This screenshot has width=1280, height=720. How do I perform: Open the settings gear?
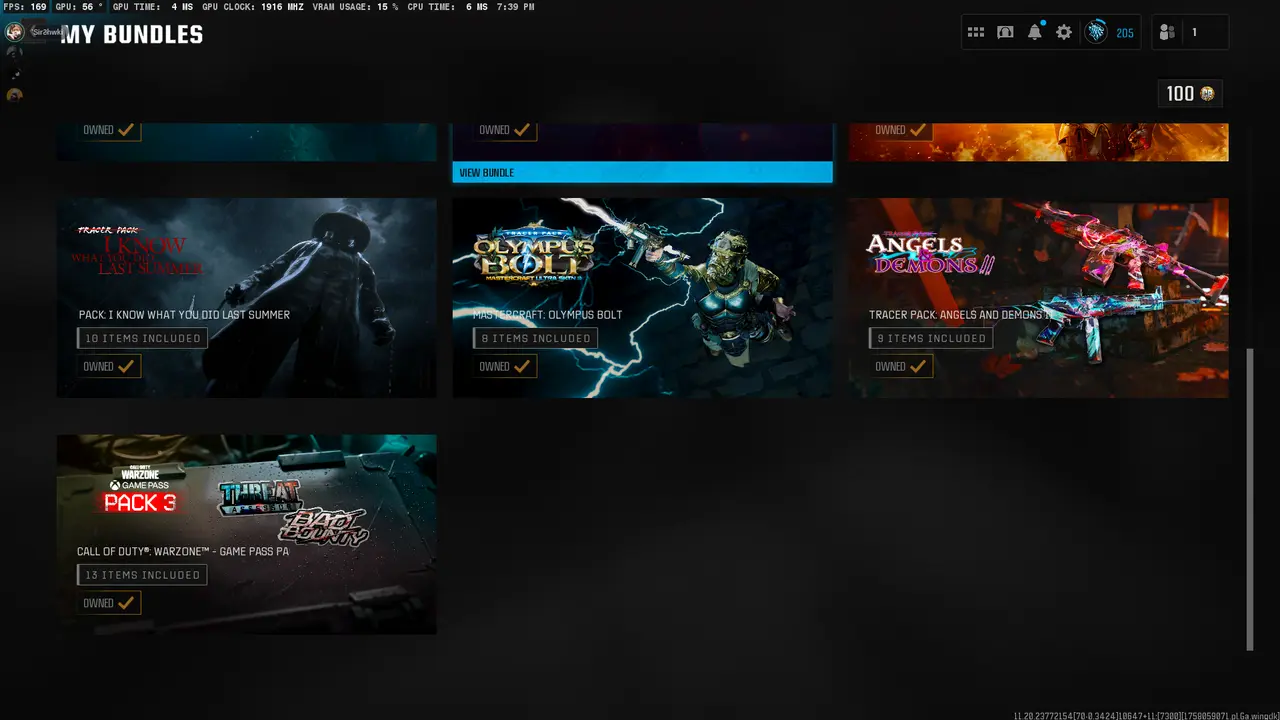pyautogui.click(x=1064, y=33)
